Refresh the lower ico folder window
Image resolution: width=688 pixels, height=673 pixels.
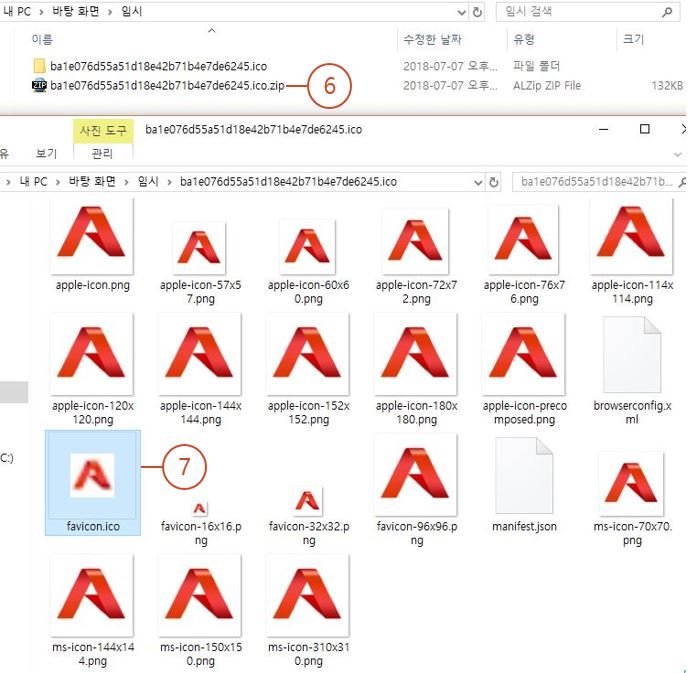click(494, 182)
